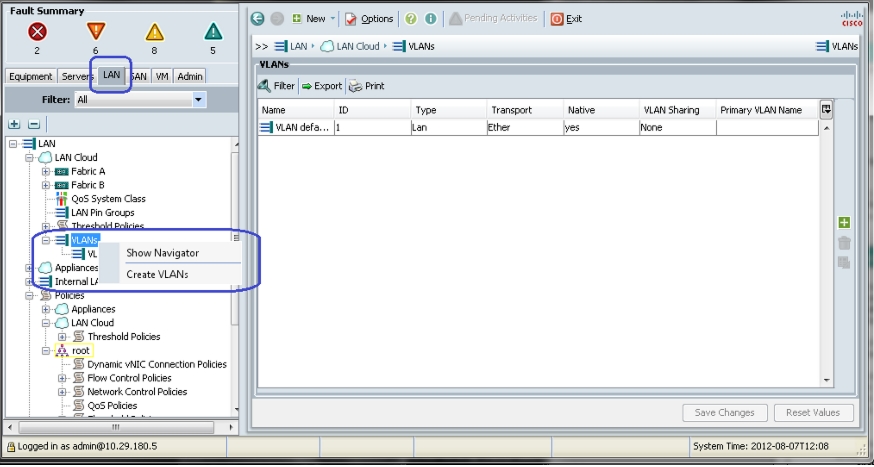Click the New toolbar button
The image size is (874, 467).
point(309,18)
